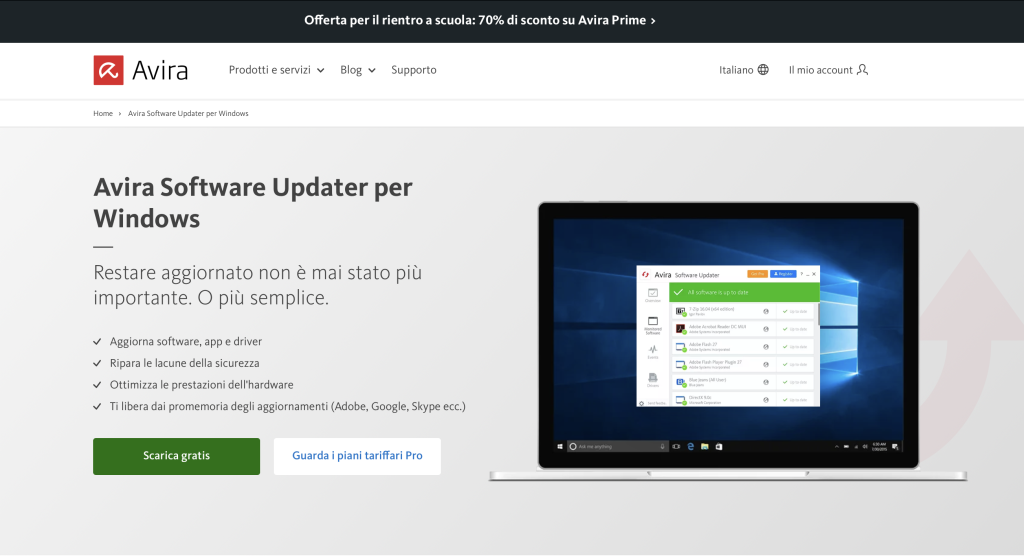Open the Avira Prime 70% discount banner
Viewport: 1024px width, 556px height.
click(x=480, y=20)
